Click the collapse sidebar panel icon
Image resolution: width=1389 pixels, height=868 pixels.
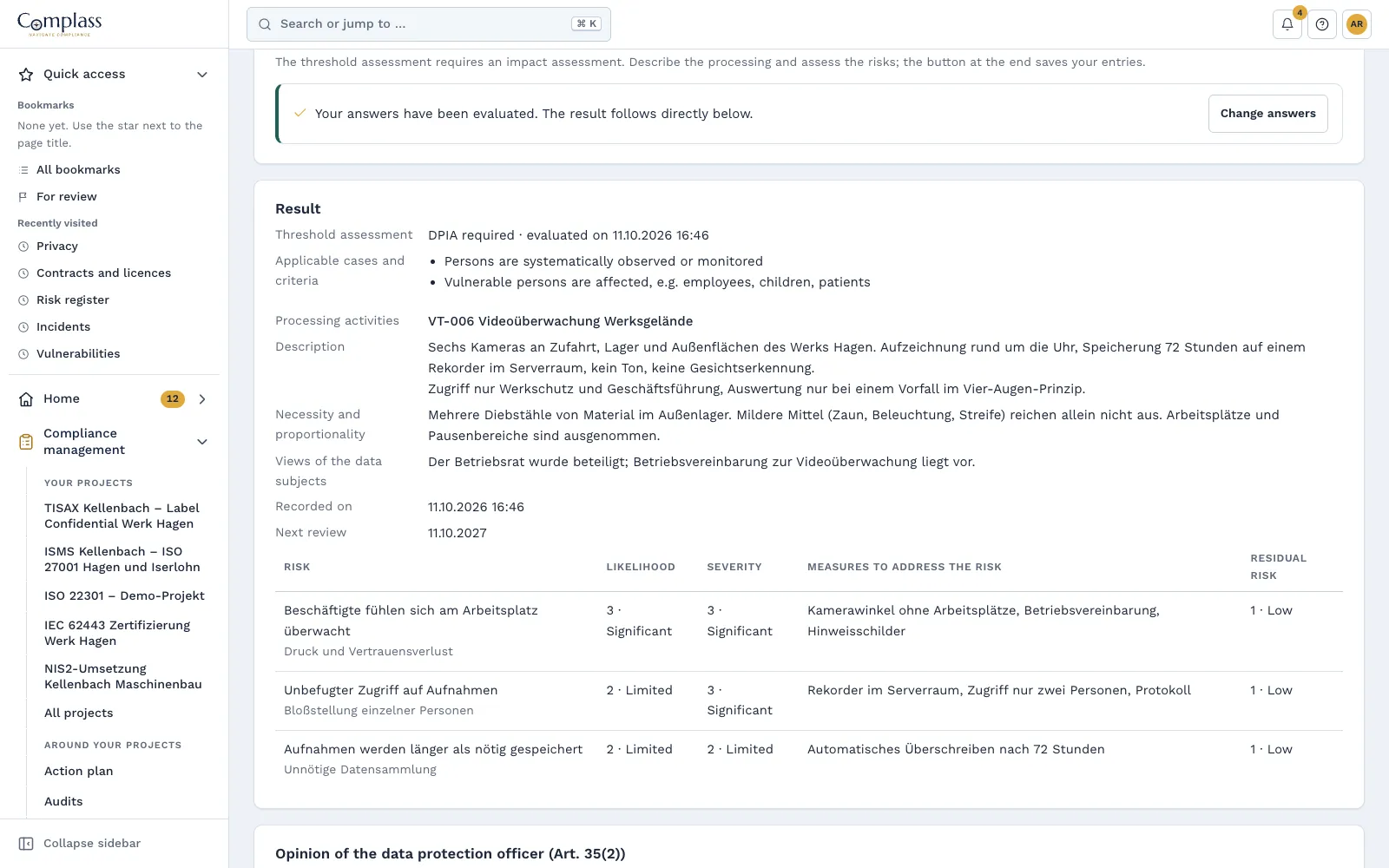pos(26,844)
